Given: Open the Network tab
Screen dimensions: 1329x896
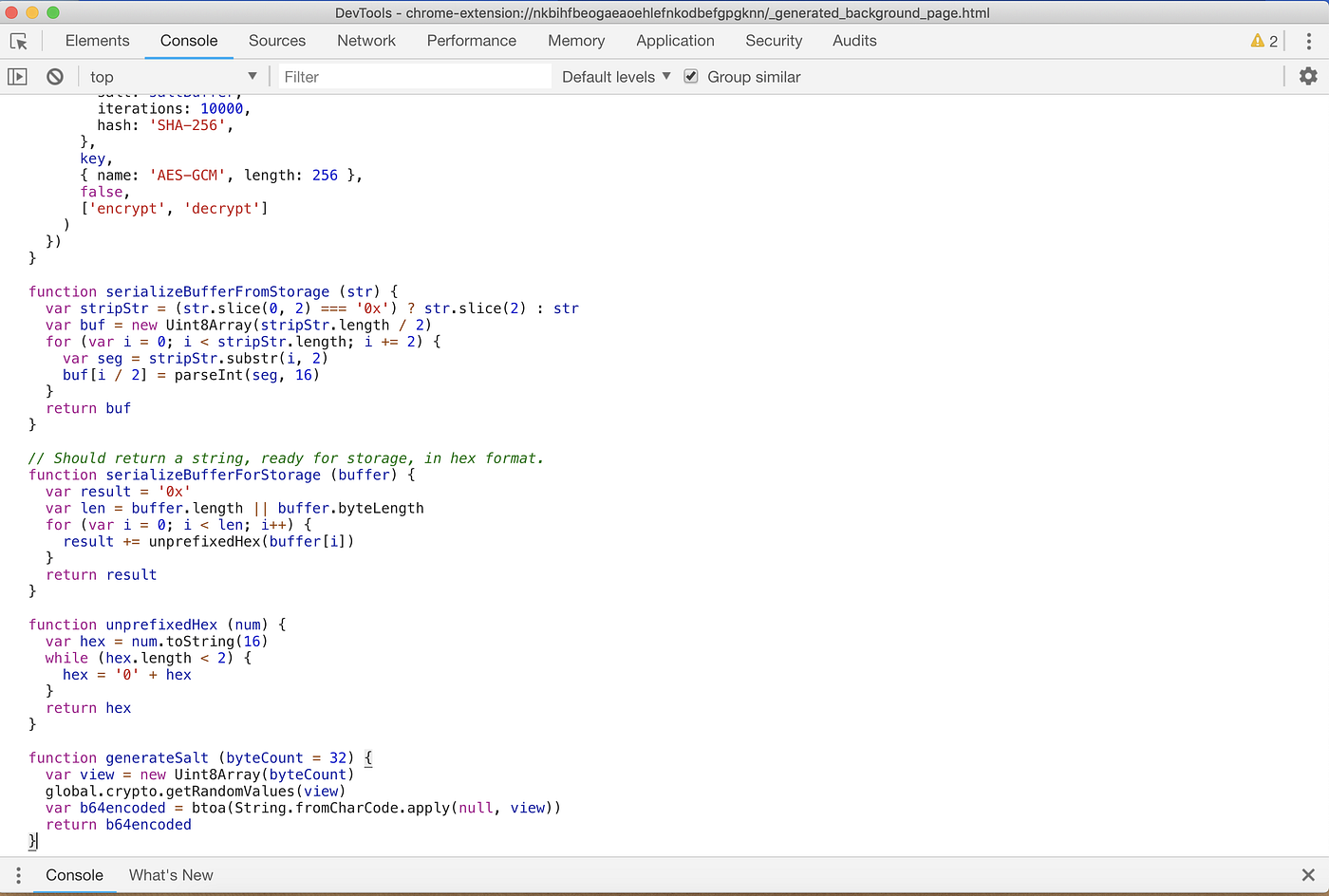Looking at the screenshot, I should click(x=366, y=41).
